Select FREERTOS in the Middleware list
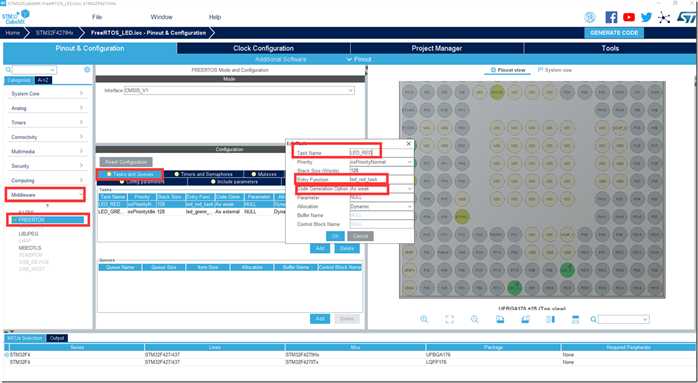The width and height of the screenshot is (698, 383). point(48,220)
